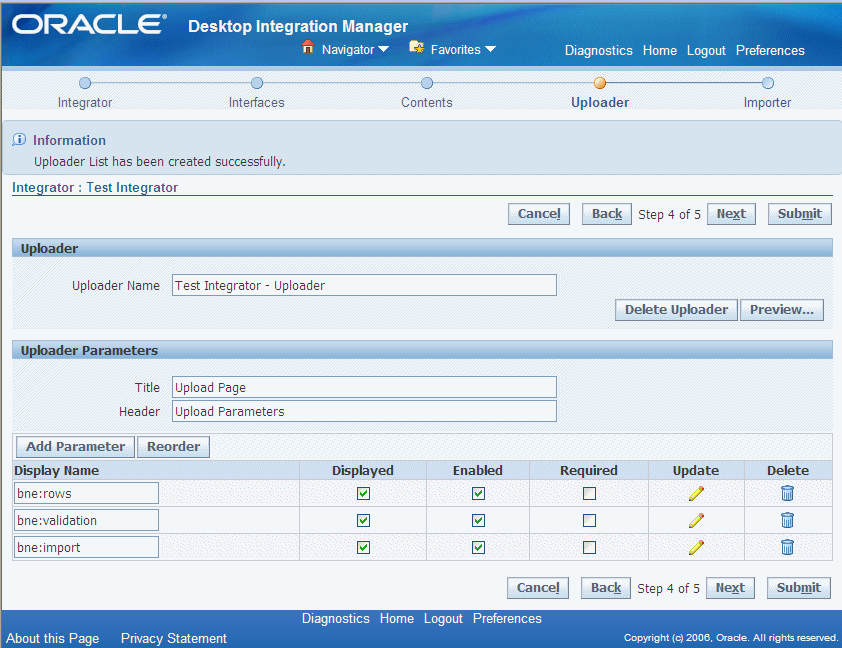
Task: Click the Contents step circle in train
Action: click(427, 83)
